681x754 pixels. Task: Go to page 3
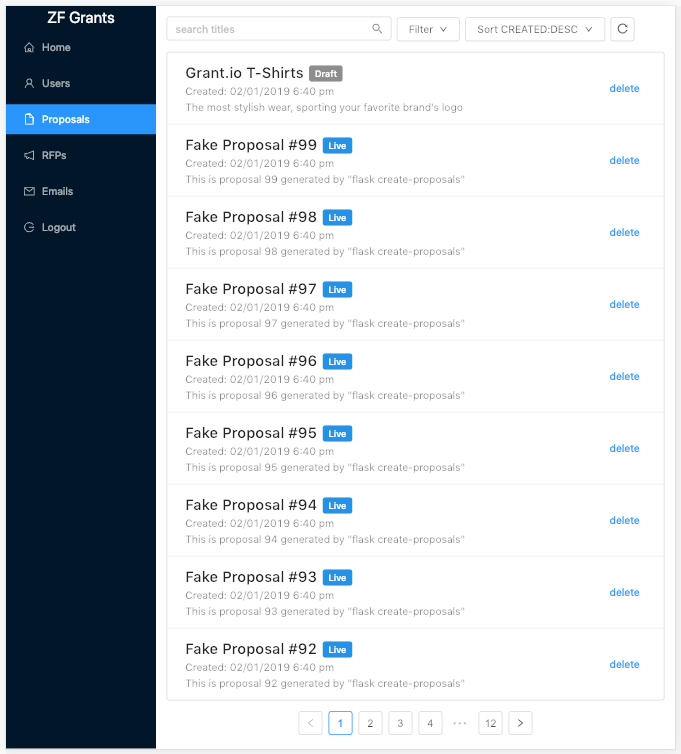(400, 723)
